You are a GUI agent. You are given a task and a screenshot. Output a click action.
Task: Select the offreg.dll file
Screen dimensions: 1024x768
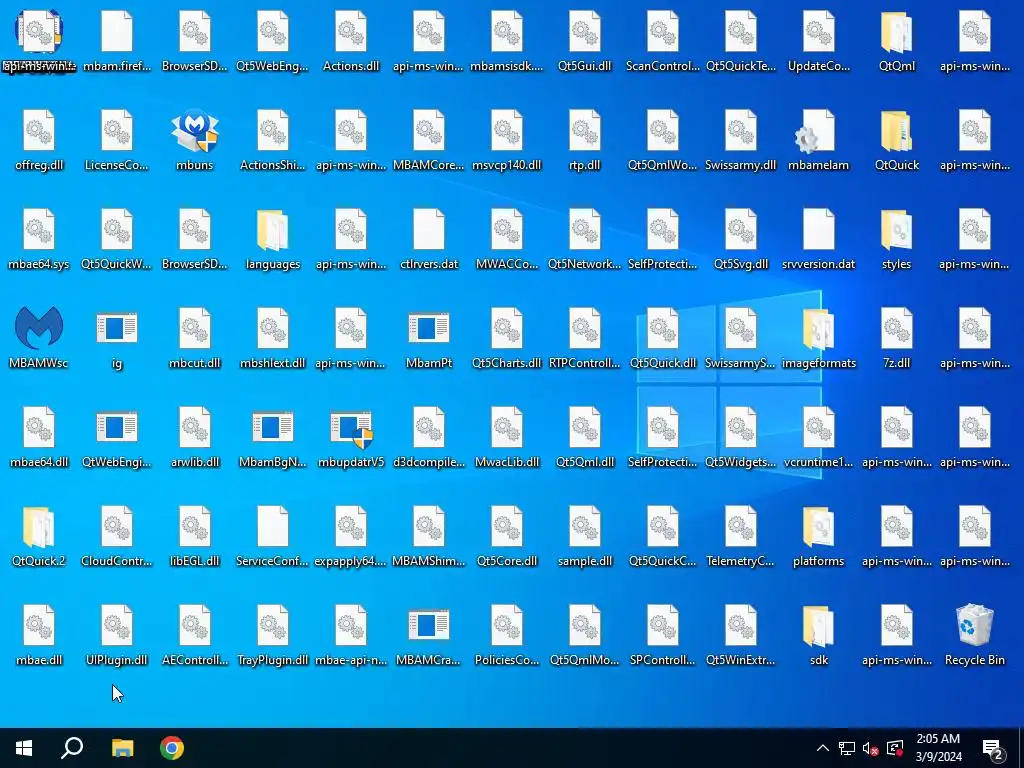click(x=39, y=131)
